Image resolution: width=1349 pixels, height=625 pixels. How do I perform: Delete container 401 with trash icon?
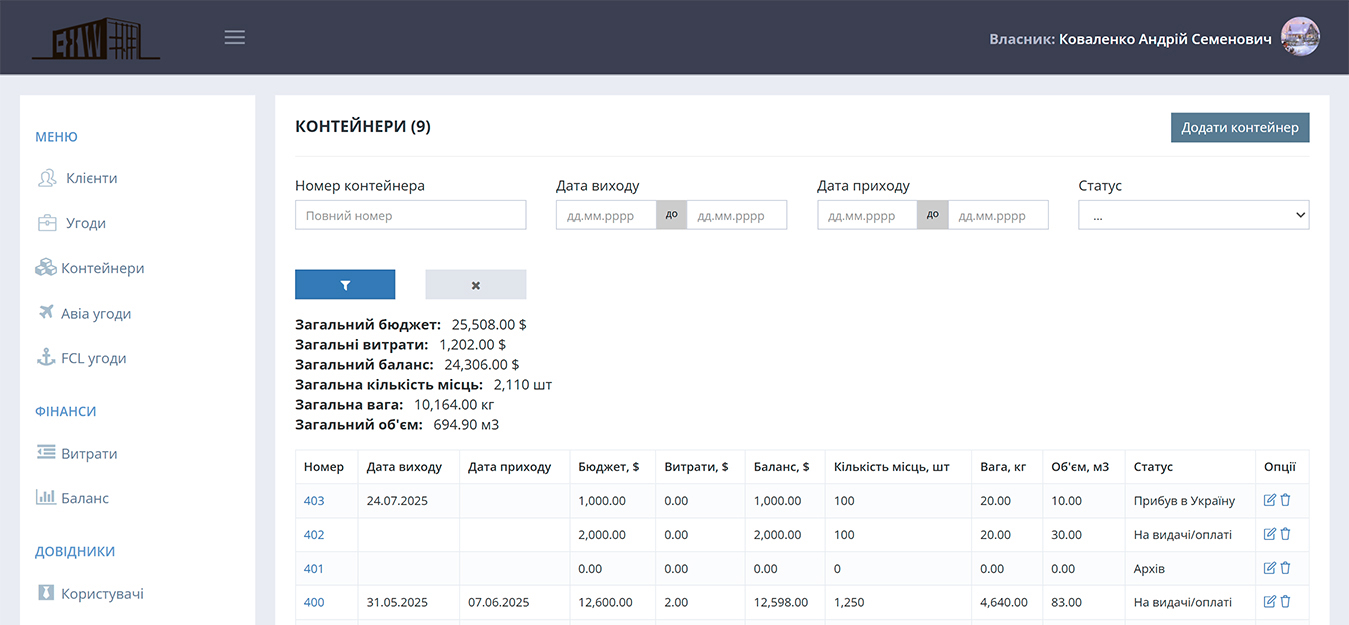pyautogui.click(x=1286, y=568)
